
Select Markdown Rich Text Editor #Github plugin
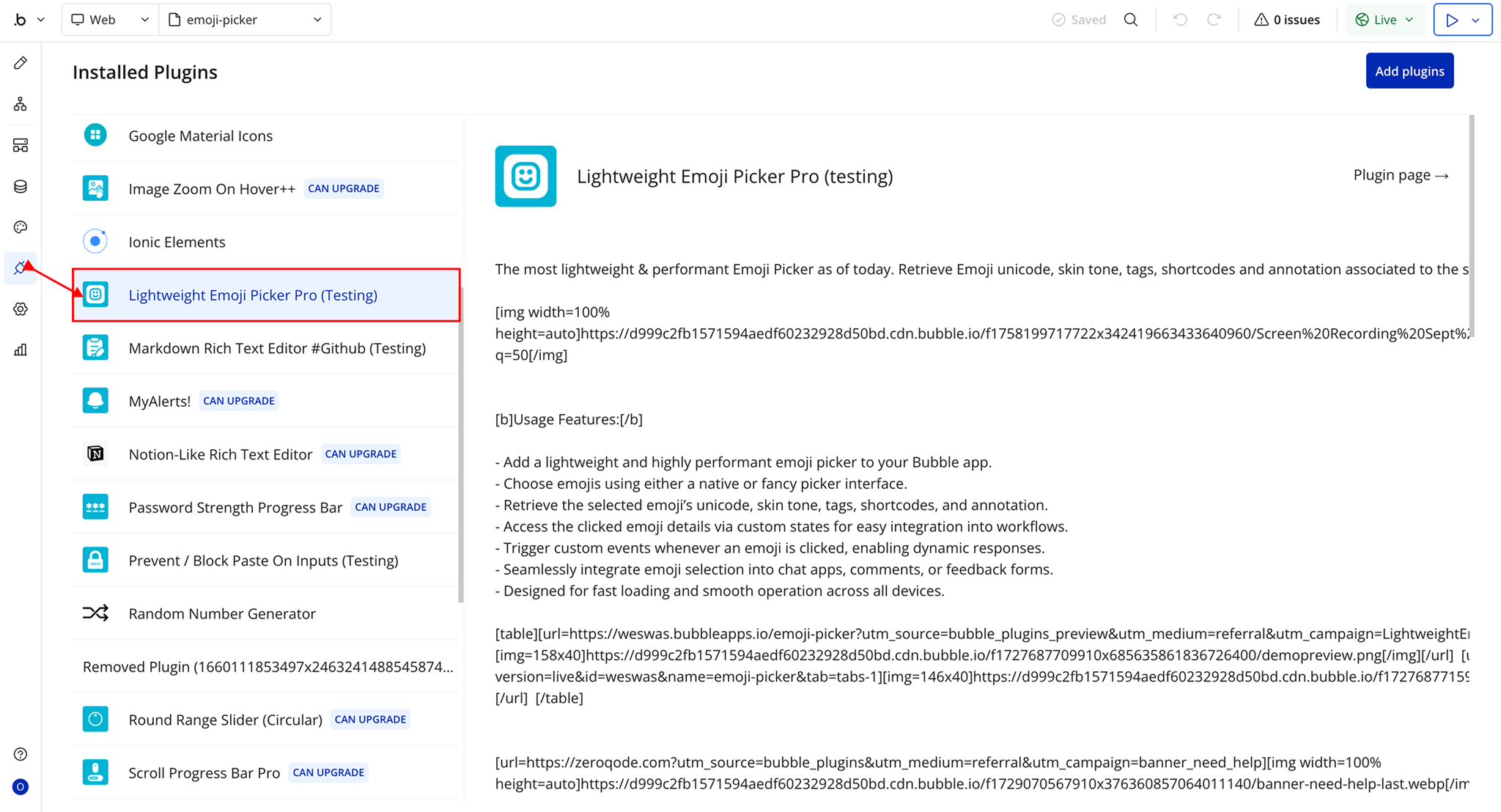point(276,348)
